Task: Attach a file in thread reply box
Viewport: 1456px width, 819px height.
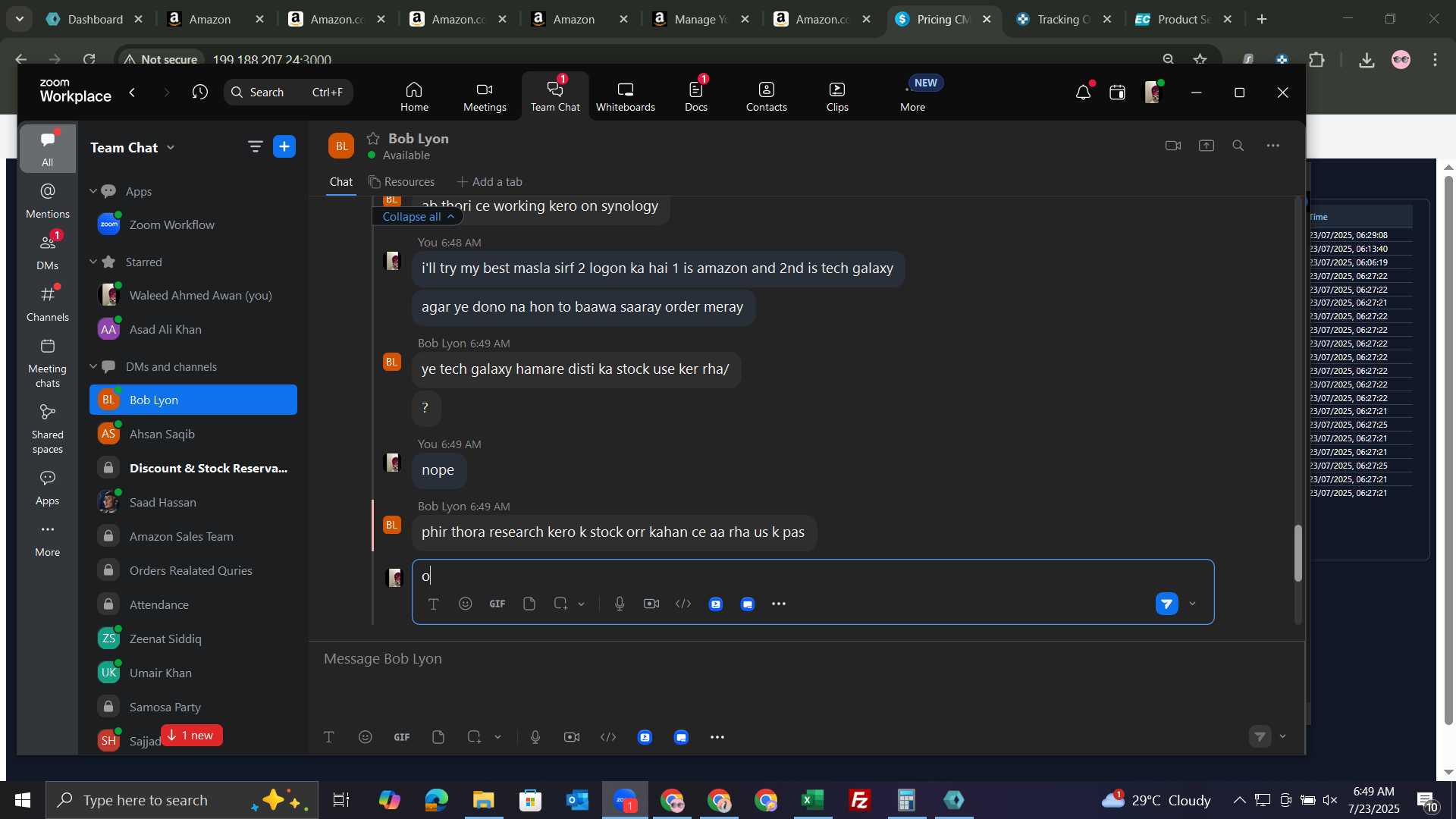Action: (x=529, y=604)
